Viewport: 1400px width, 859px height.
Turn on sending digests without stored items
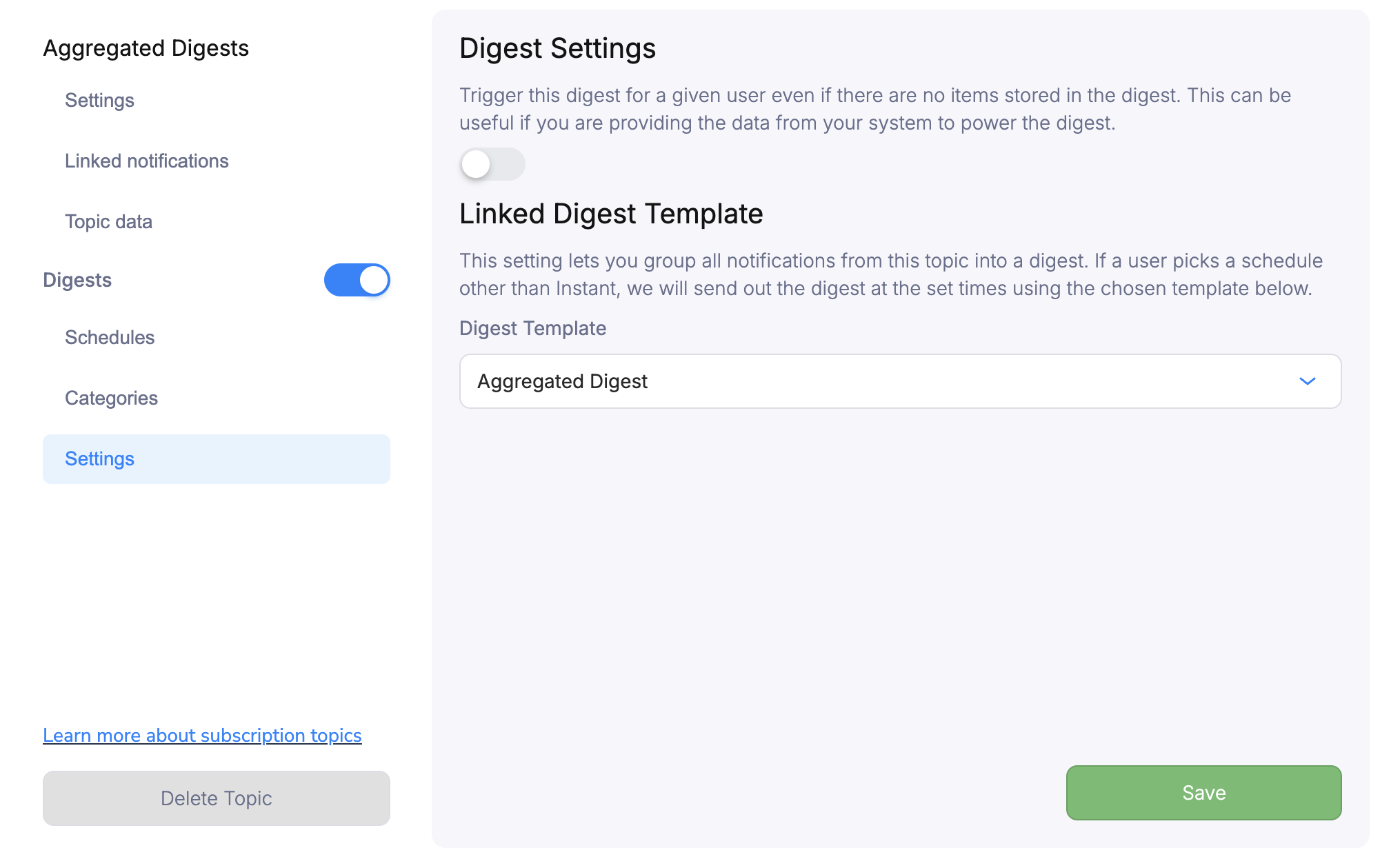click(x=492, y=164)
